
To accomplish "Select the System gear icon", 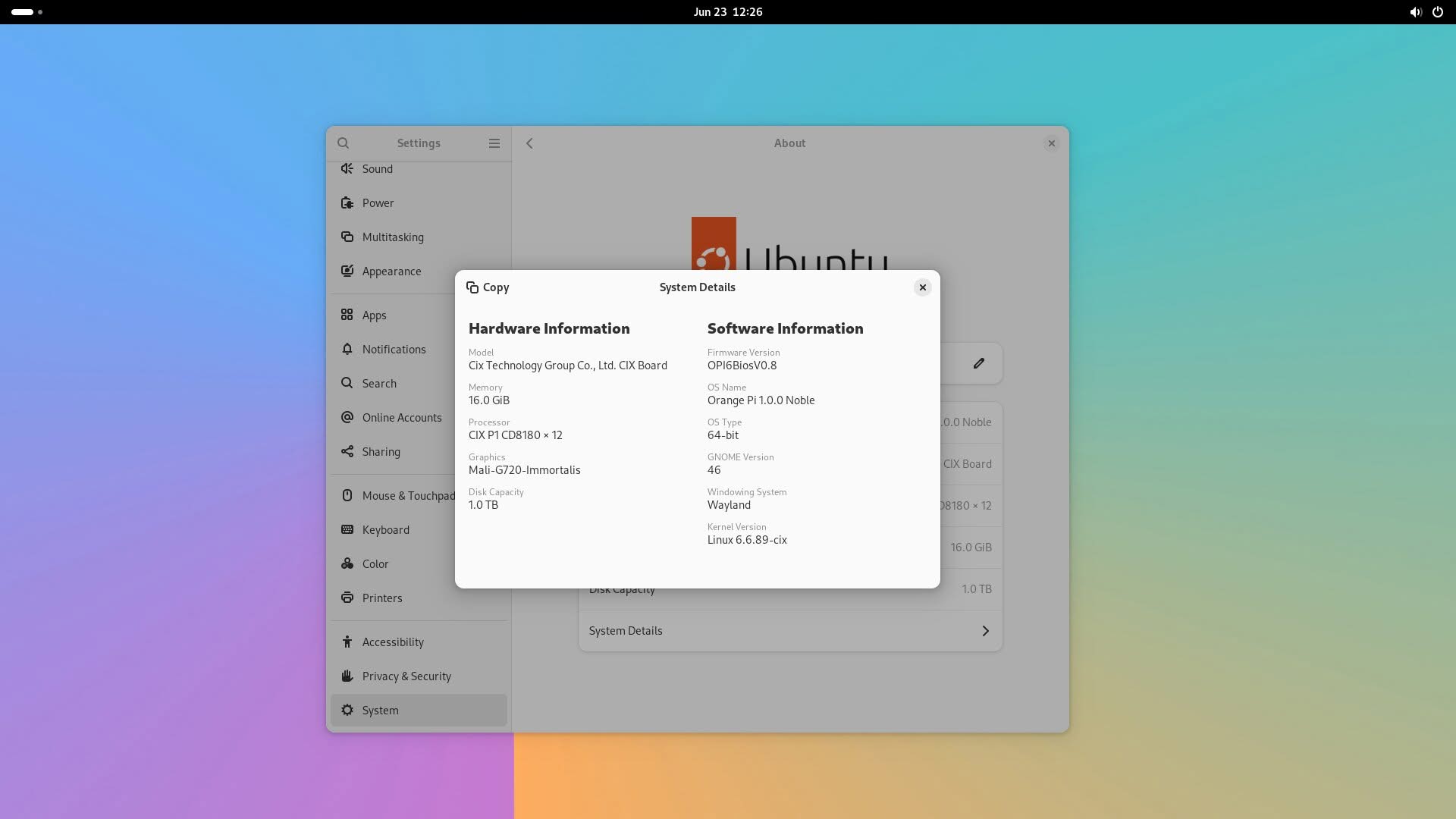I will (x=347, y=710).
